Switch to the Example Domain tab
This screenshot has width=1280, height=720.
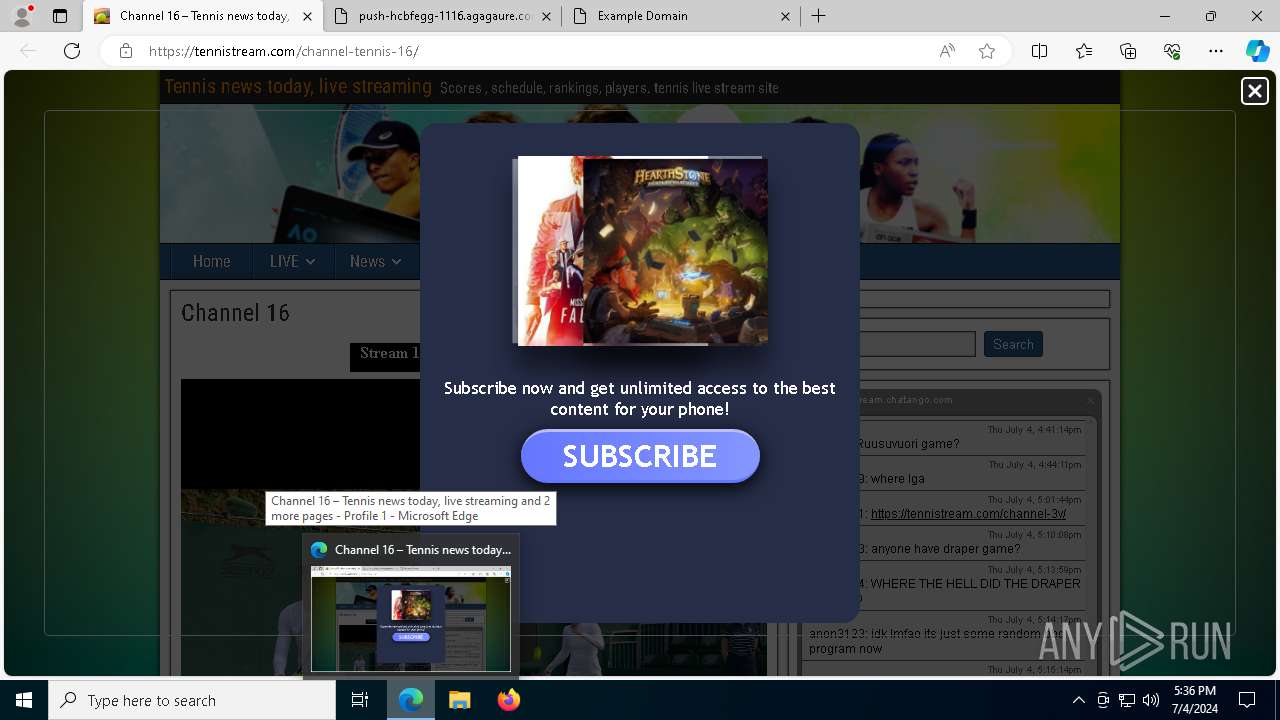(x=681, y=16)
